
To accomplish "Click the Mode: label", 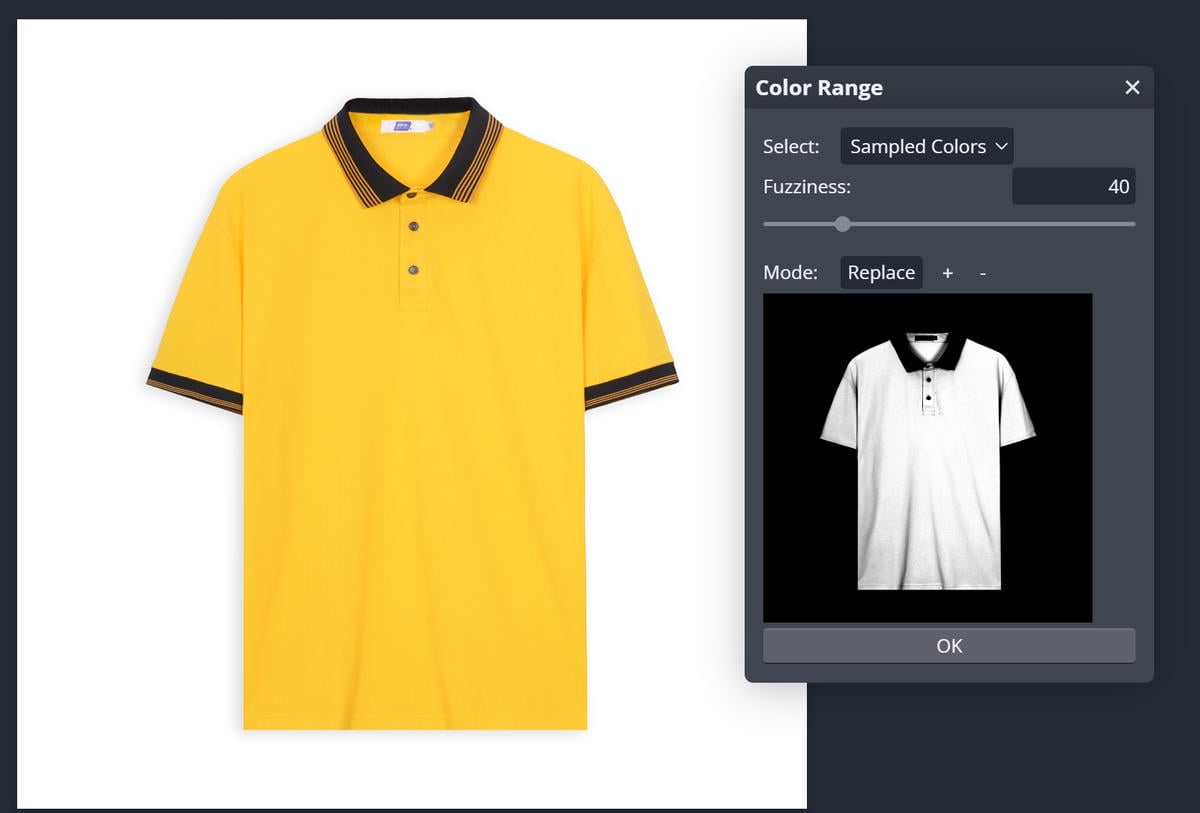I will tap(790, 273).
